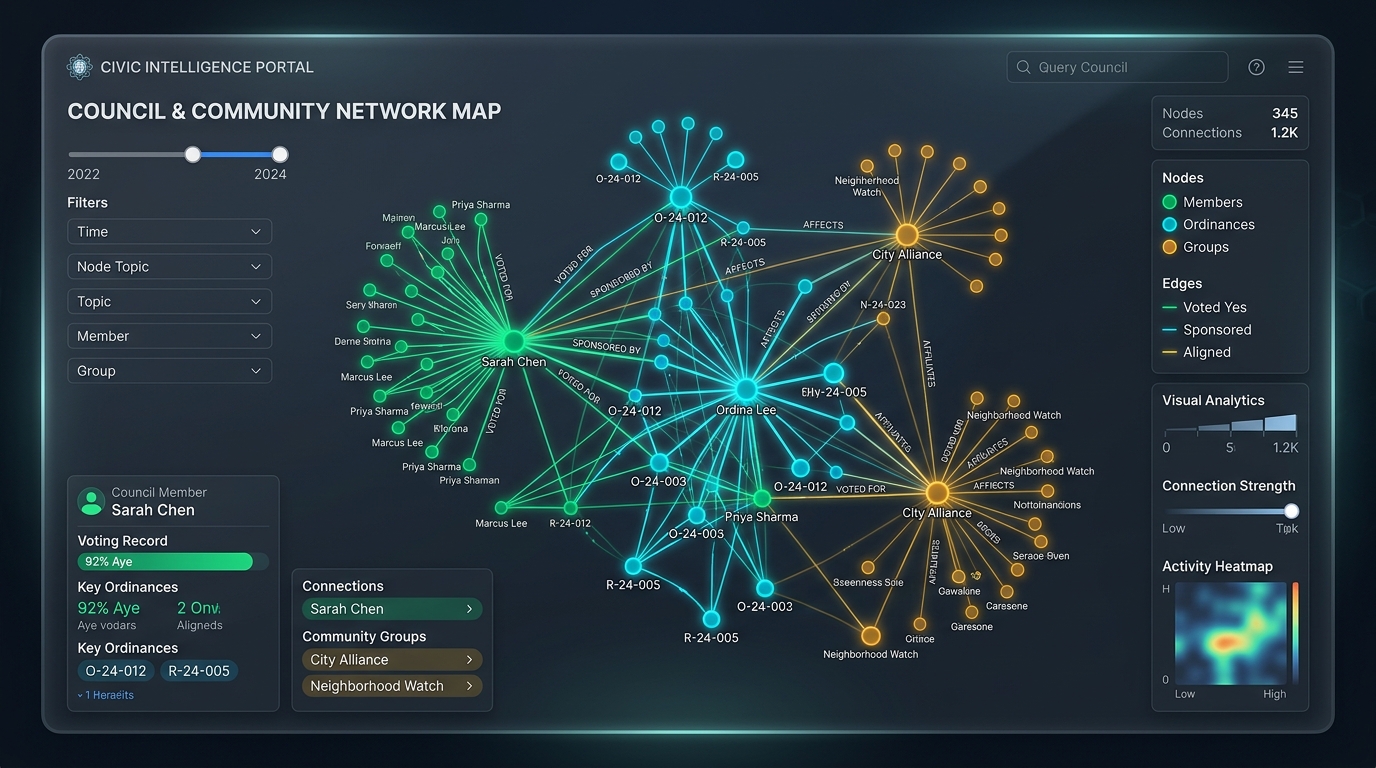Image resolution: width=1376 pixels, height=768 pixels.
Task: Click the 2022 timeline start handle
Action: click(193, 154)
